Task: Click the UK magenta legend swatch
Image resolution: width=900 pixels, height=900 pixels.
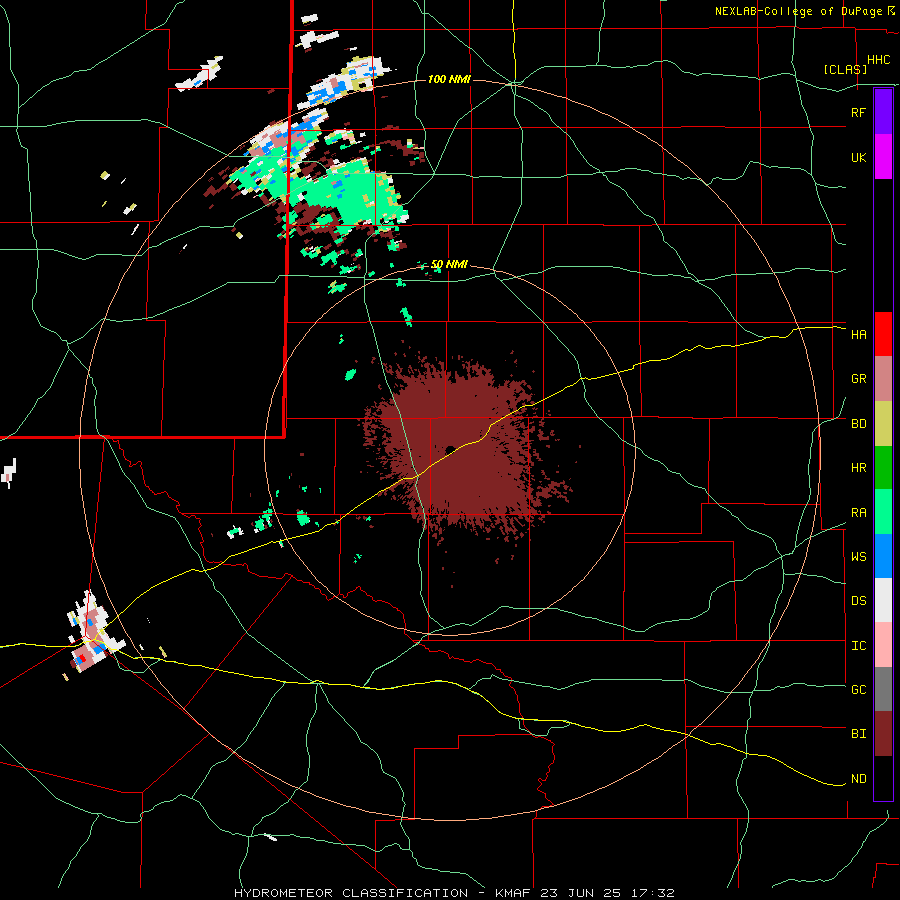Action: click(x=883, y=157)
